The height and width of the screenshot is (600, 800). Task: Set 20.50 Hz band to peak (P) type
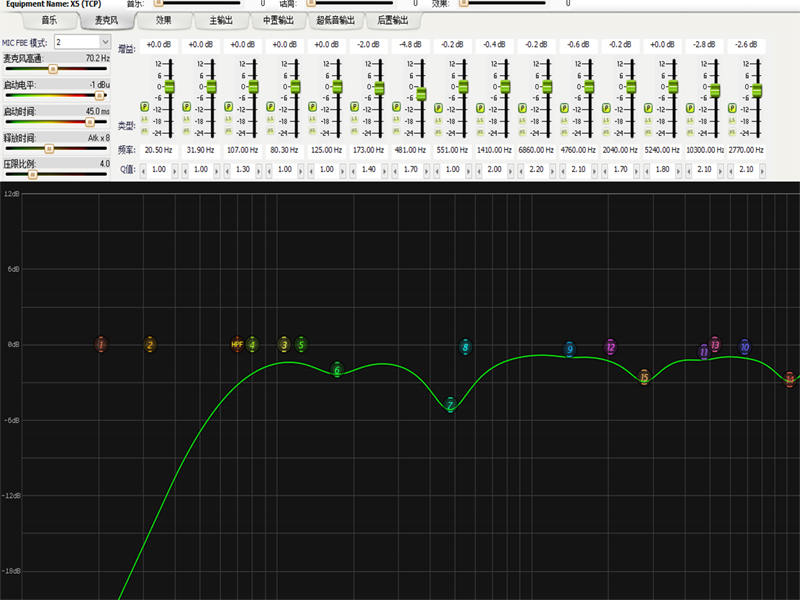(x=144, y=107)
